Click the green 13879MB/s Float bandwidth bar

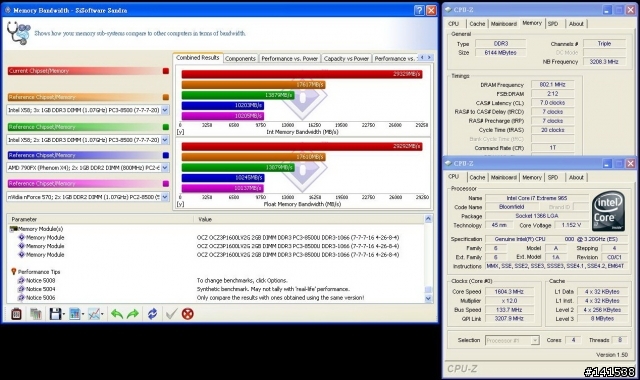(238, 167)
